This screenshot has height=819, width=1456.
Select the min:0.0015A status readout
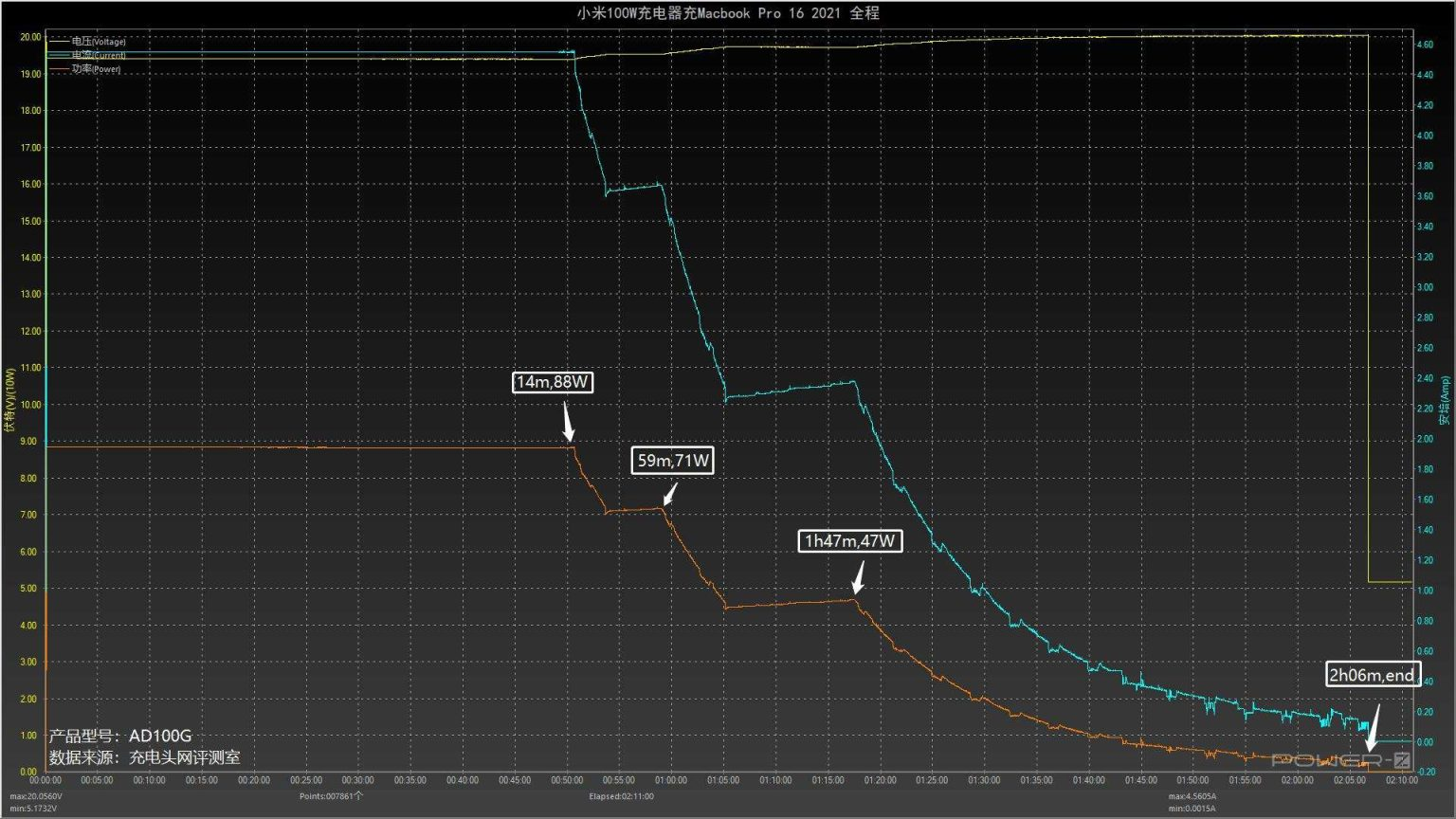click(x=1192, y=809)
